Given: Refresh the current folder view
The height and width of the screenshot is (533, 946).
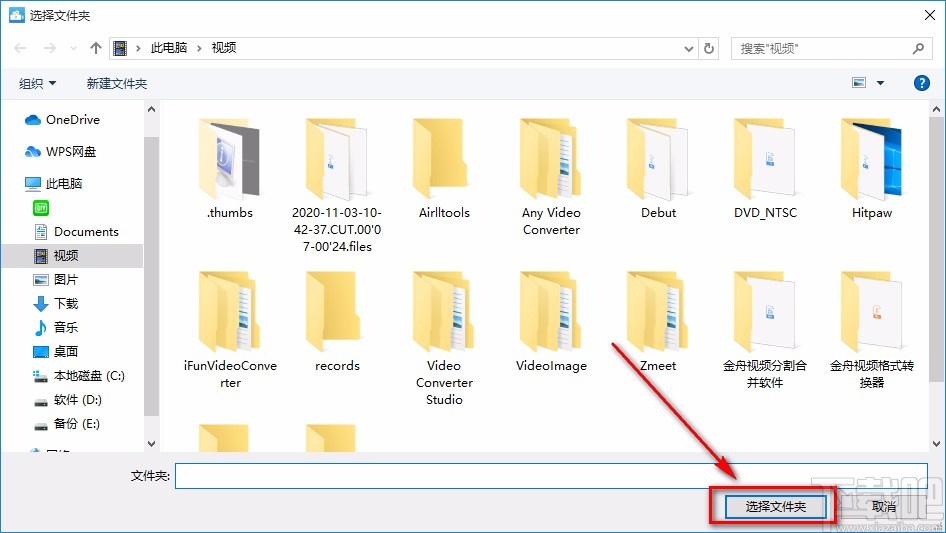Looking at the screenshot, I should [709, 49].
